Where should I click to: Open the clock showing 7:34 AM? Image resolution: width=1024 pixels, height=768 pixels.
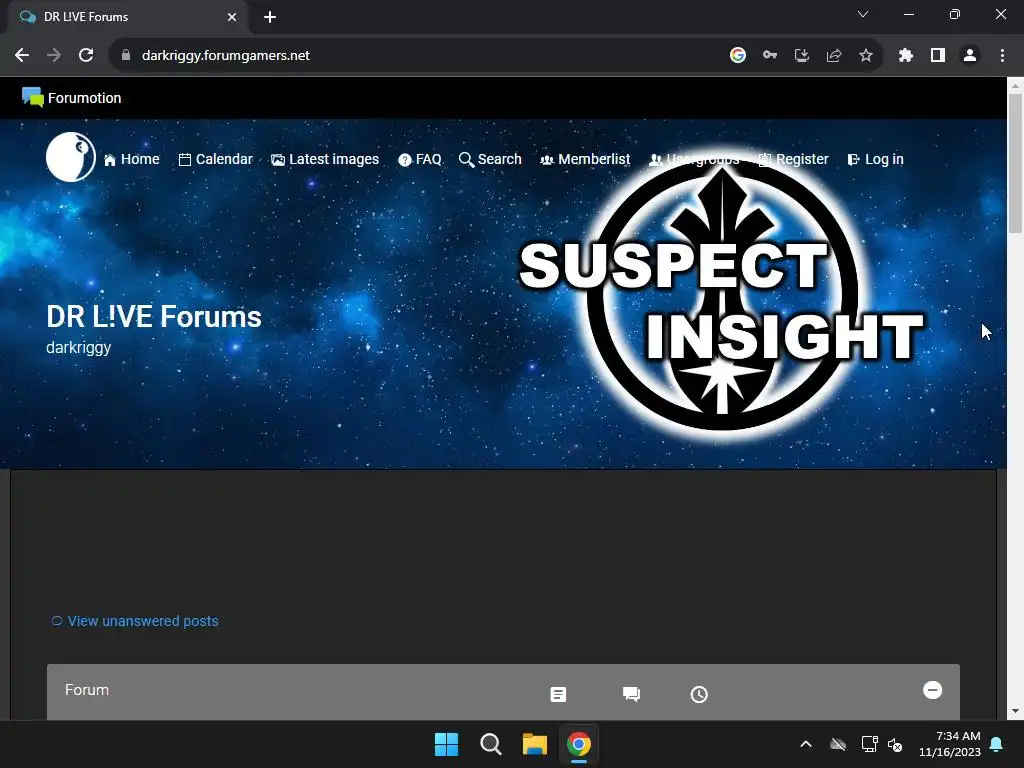(950, 744)
